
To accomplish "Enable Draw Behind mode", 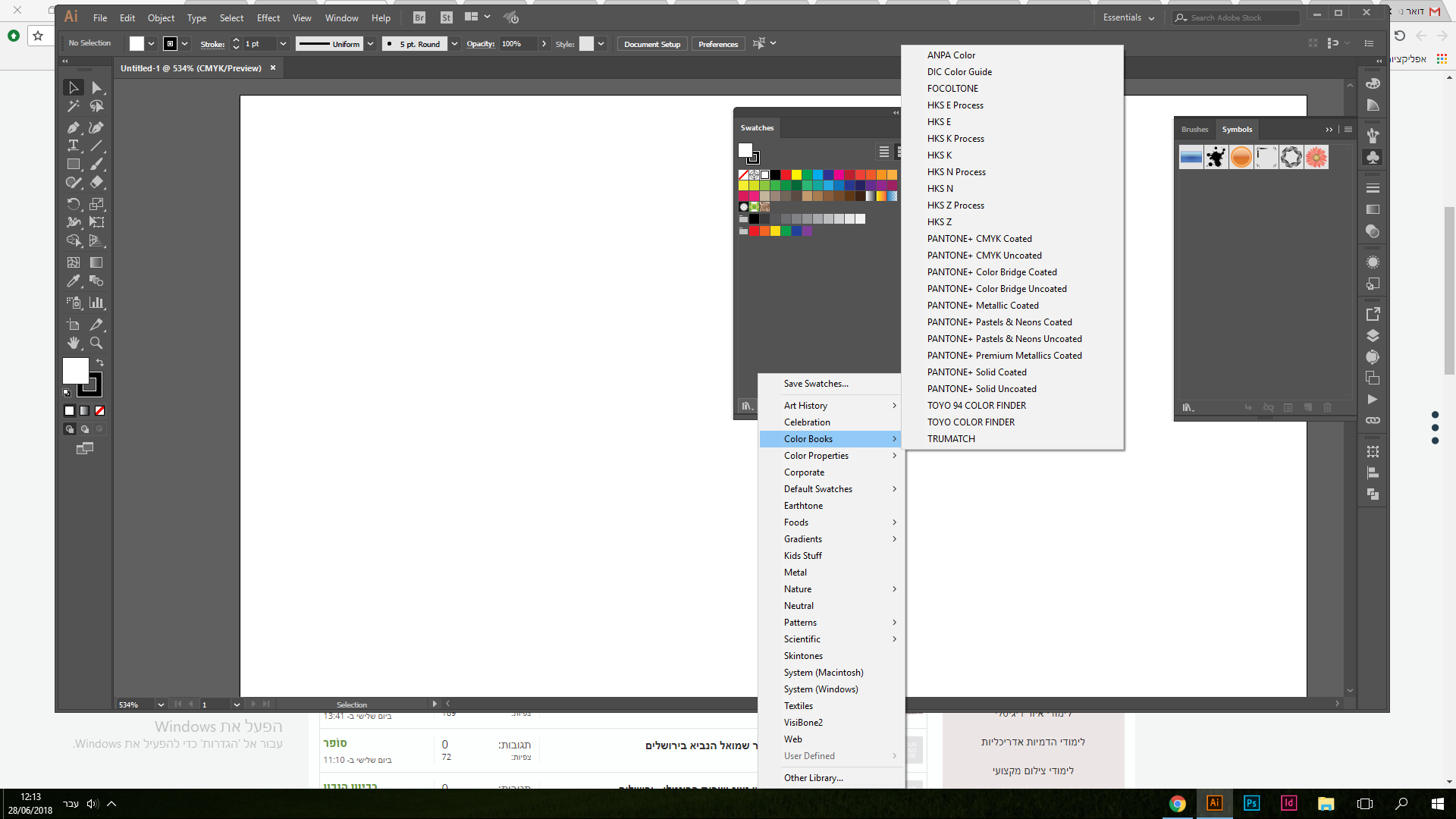I will (85, 429).
